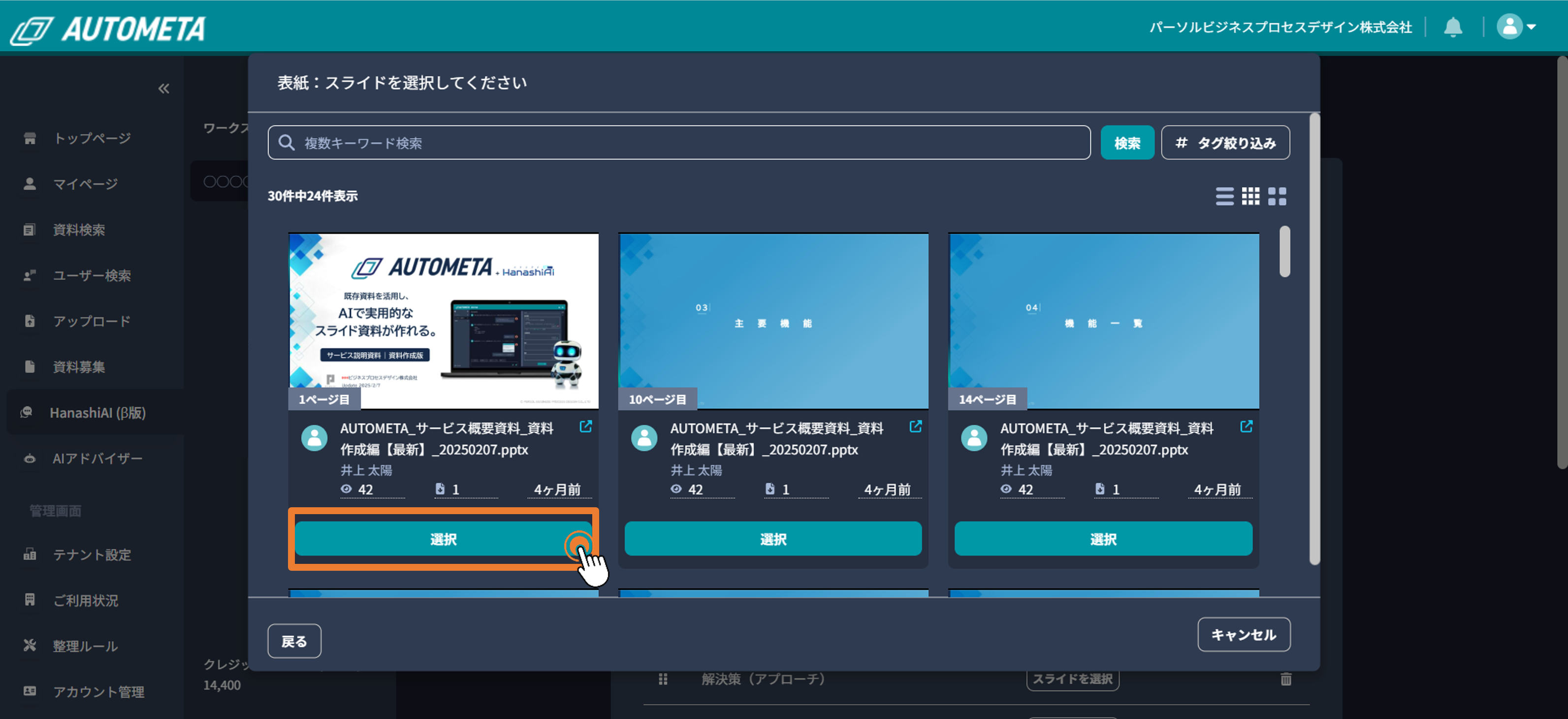Click author avatar on 1ページ目 card
Viewport: 1568px width, 719px height.
[x=314, y=438]
